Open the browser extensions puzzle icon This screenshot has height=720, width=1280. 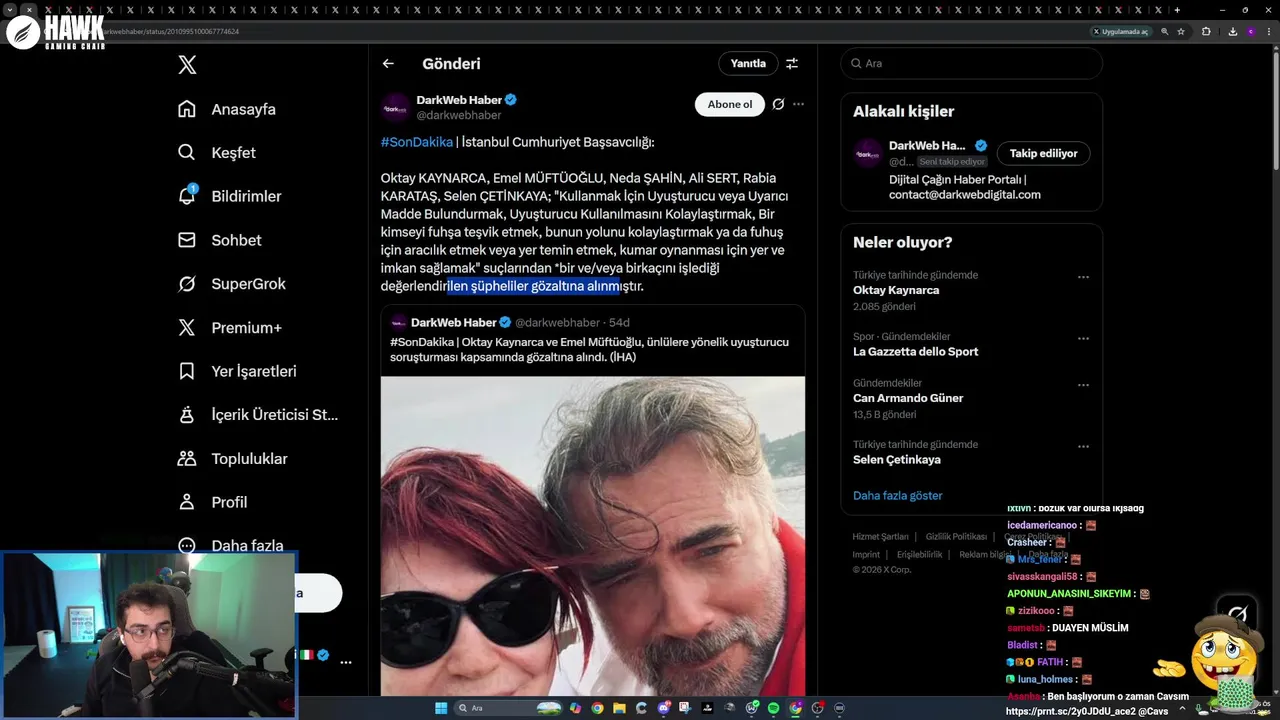[1206, 31]
